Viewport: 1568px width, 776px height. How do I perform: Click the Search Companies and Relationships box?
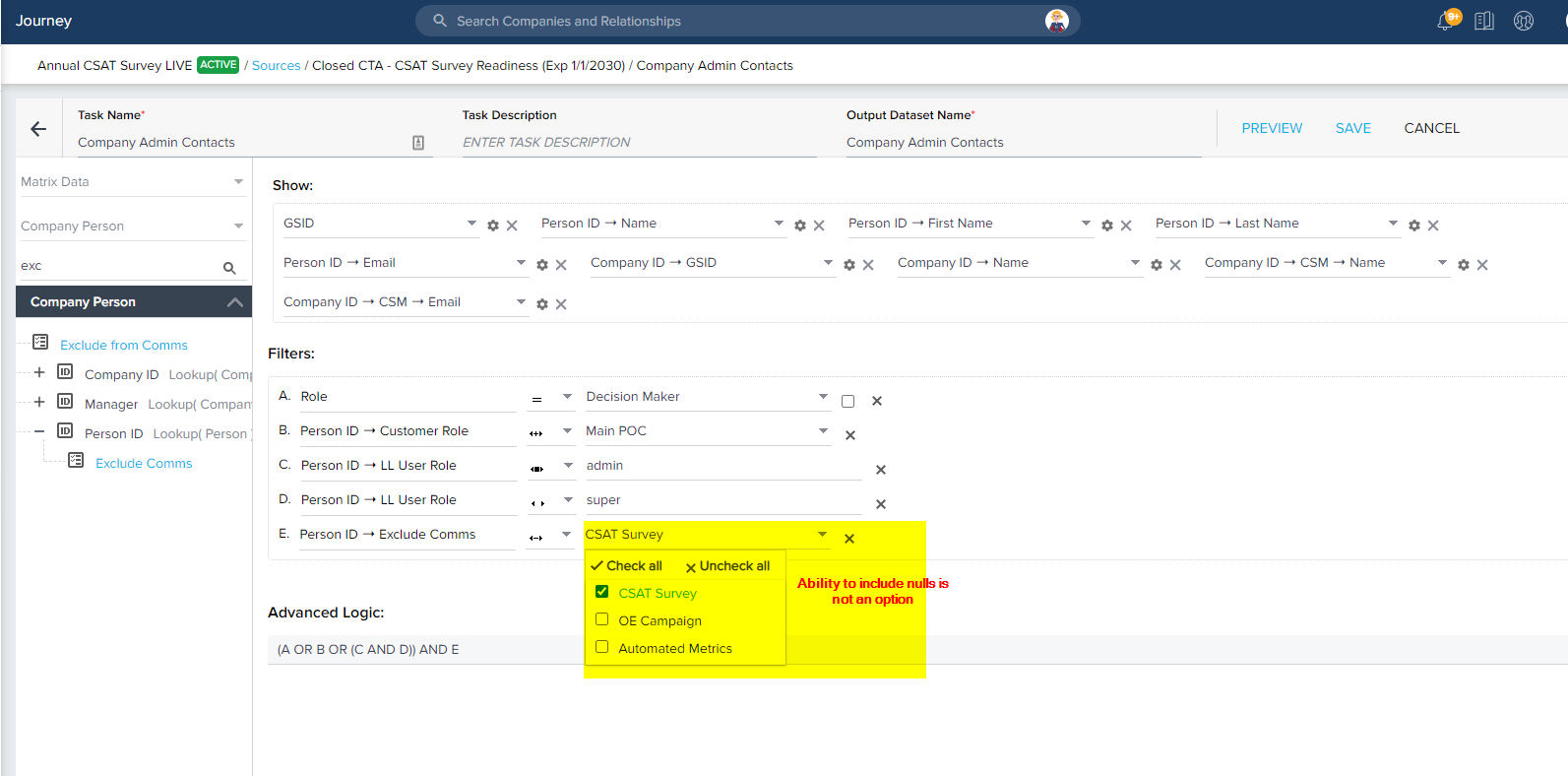[748, 21]
